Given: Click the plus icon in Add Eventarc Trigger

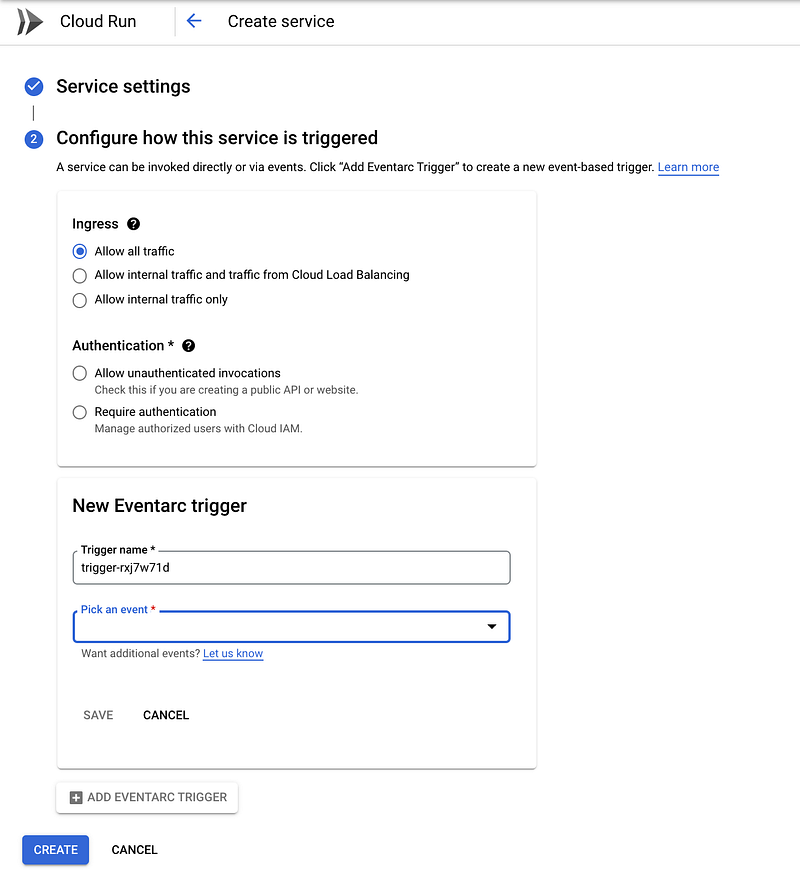Looking at the screenshot, I should [x=76, y=797].
